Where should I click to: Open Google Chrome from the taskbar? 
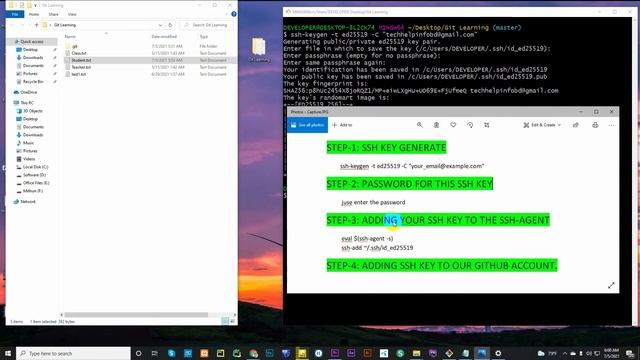253,353
